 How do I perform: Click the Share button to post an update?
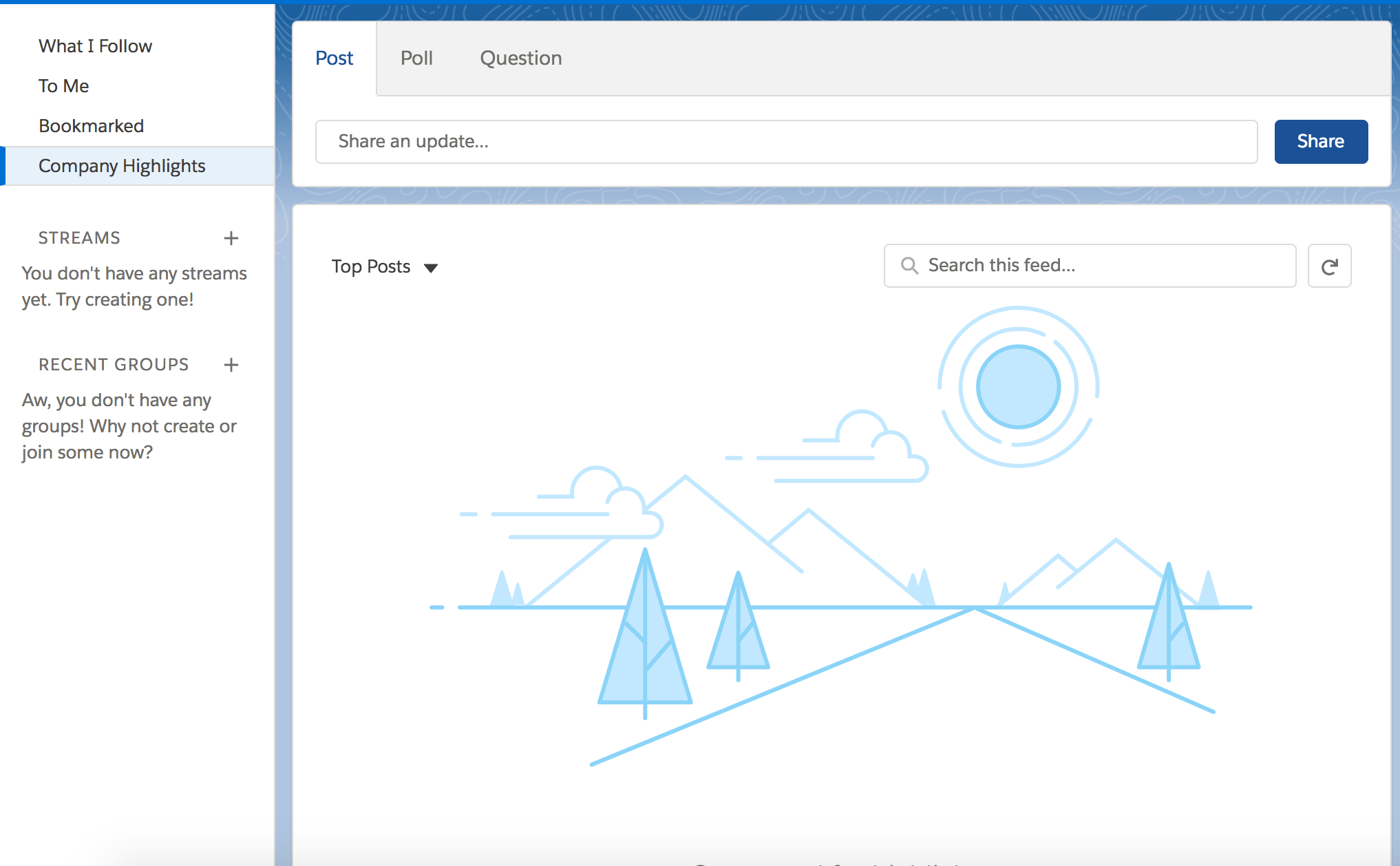click(x=1320, y=141)
